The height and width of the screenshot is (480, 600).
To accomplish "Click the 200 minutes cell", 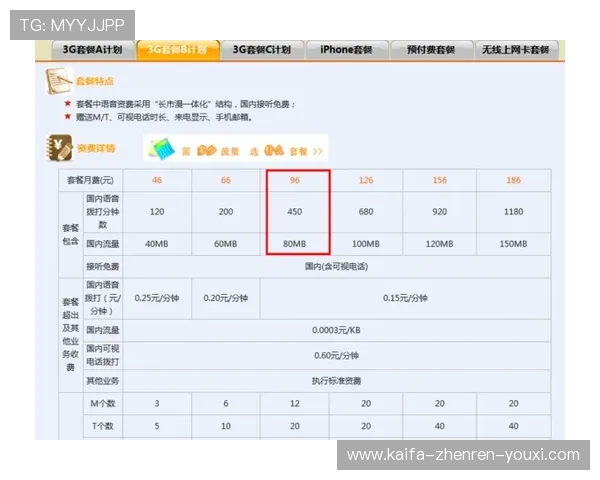I will pos(226,212).
